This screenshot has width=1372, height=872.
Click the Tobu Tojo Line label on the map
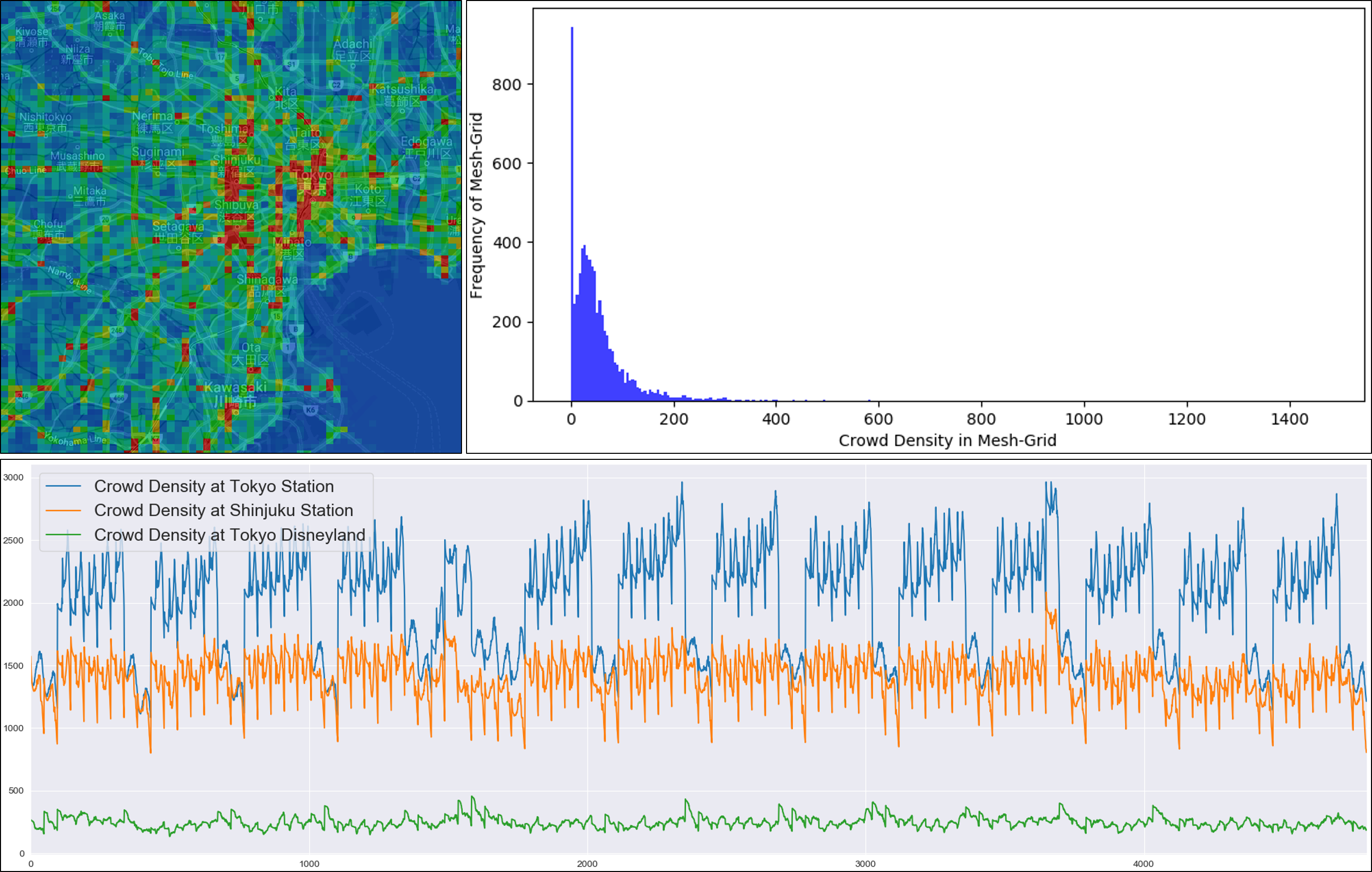point(166,63)
